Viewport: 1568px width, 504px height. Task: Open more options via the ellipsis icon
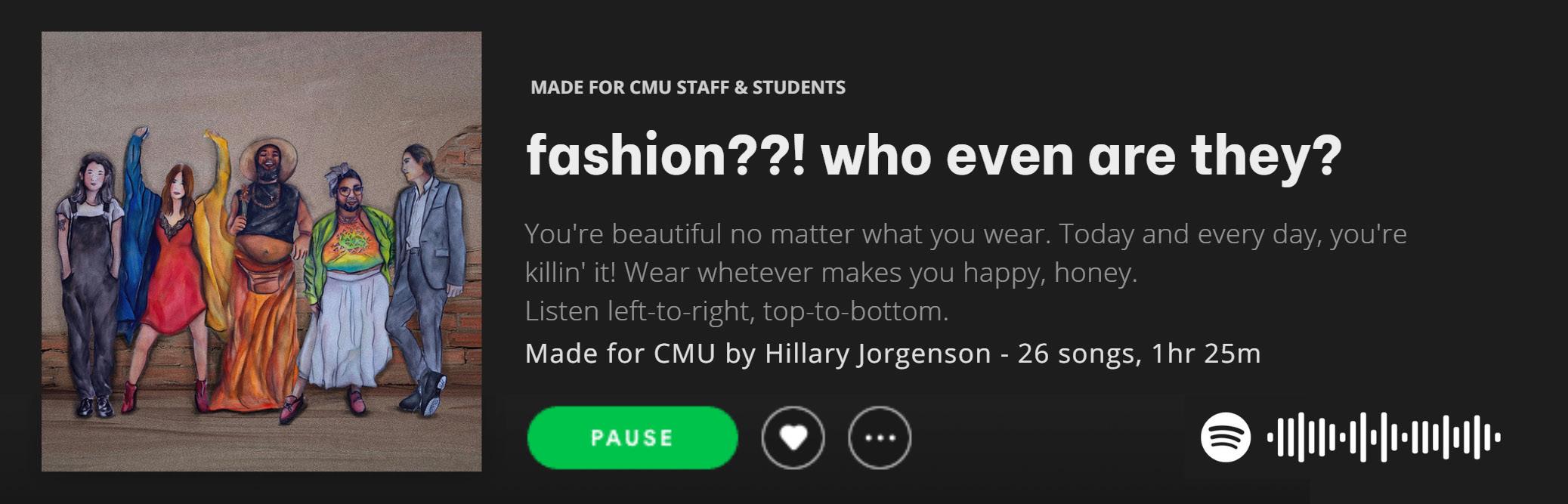click(x=880, y=438)
